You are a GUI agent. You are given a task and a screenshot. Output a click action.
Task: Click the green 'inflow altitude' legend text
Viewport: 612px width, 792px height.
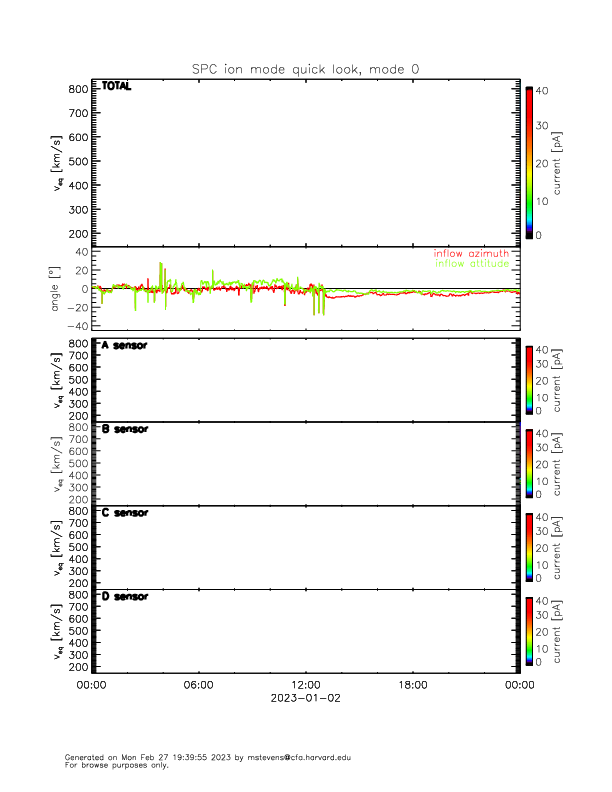tap(471, 264)
